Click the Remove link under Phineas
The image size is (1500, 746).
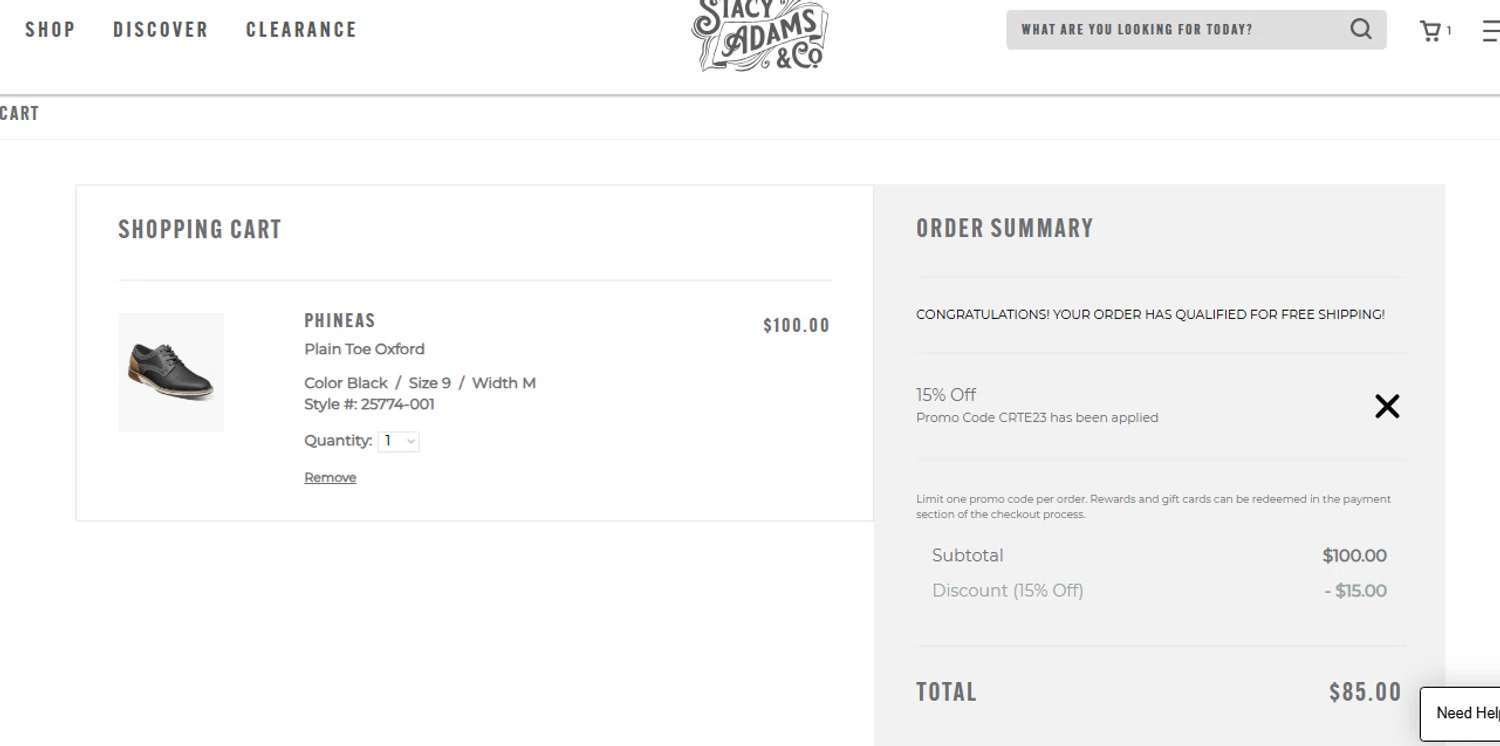[x=330, y=478]
